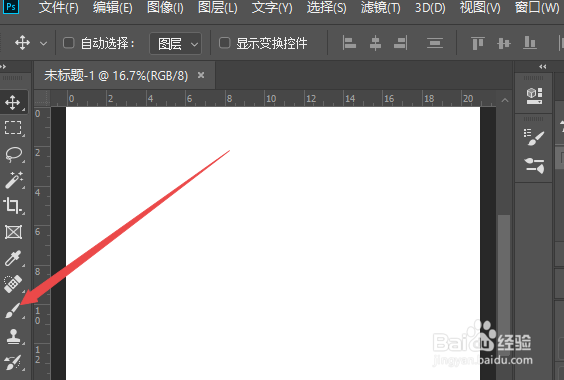Open the 图像(I) menu
The width and height of the screenshot is (564, 380).
pyautogui.click(x=165, y=8)
